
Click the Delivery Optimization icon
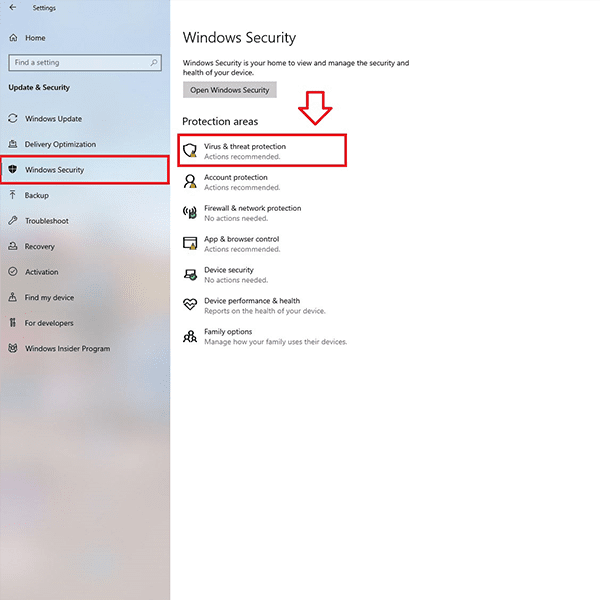(x=13, y=144)
